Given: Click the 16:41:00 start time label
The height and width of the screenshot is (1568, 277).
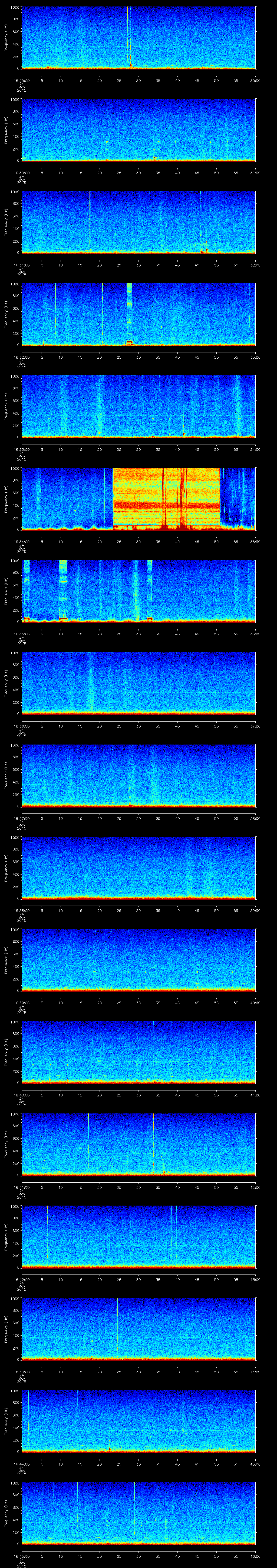Looking at the screenshot, I should click(x=21, y=1187).
